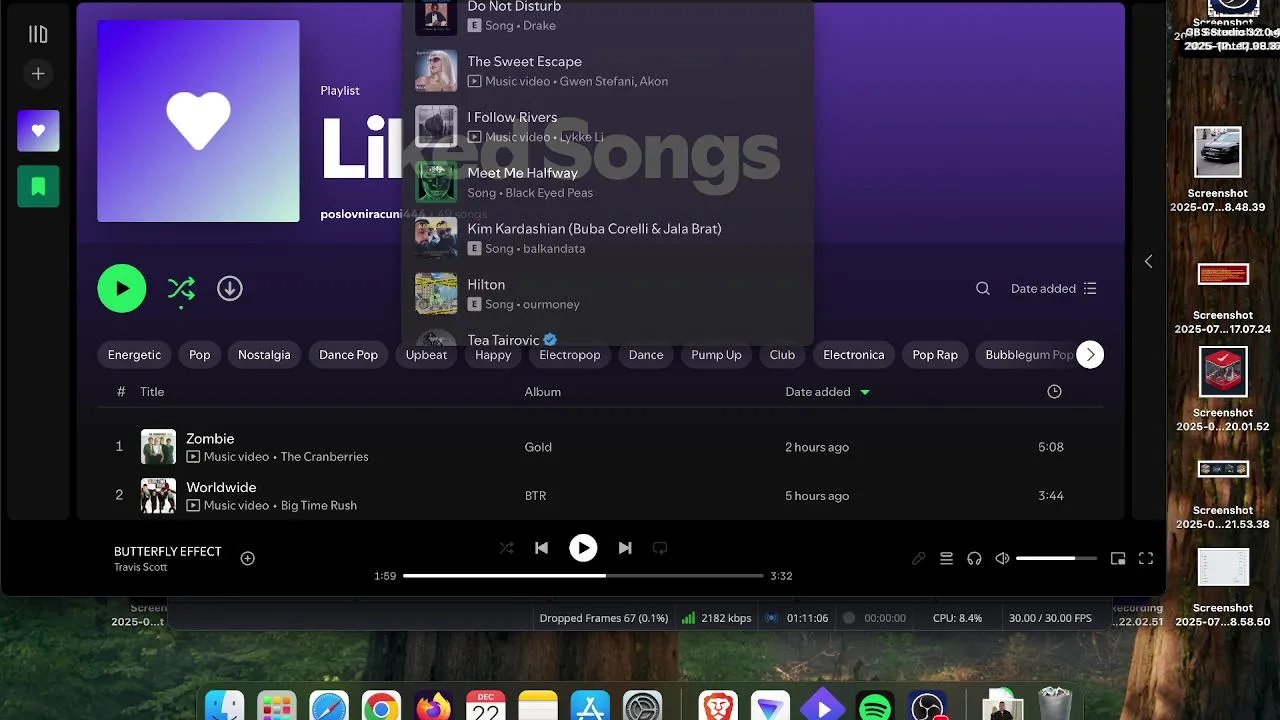Image resolution: width=1280 pixels, height=720 pixels.
Task: Choose the Kim Kardashian song result
Action: (608, 239)
